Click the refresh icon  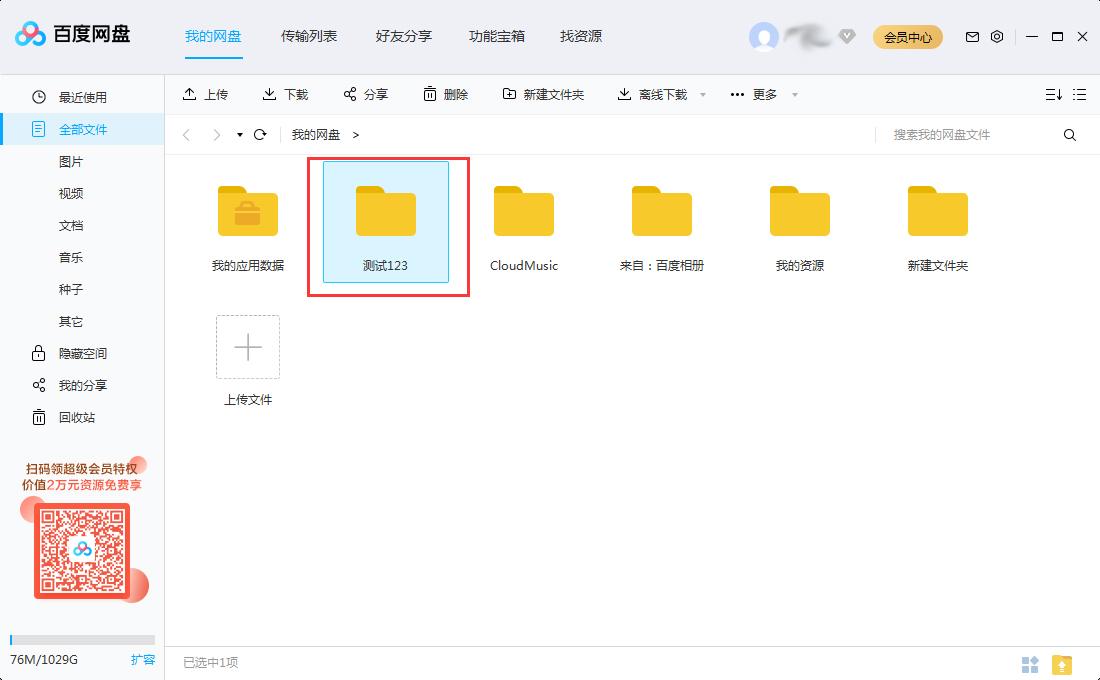[x=260, y=135]
